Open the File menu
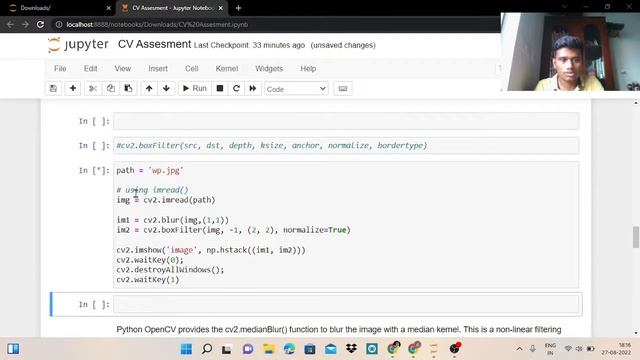 [60, 69]
